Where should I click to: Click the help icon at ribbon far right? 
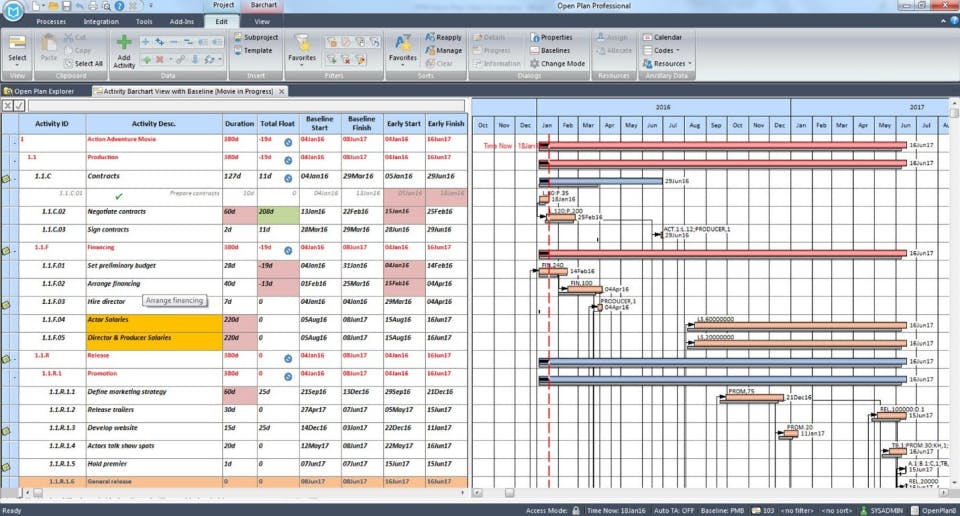click(x=954, y=21)
